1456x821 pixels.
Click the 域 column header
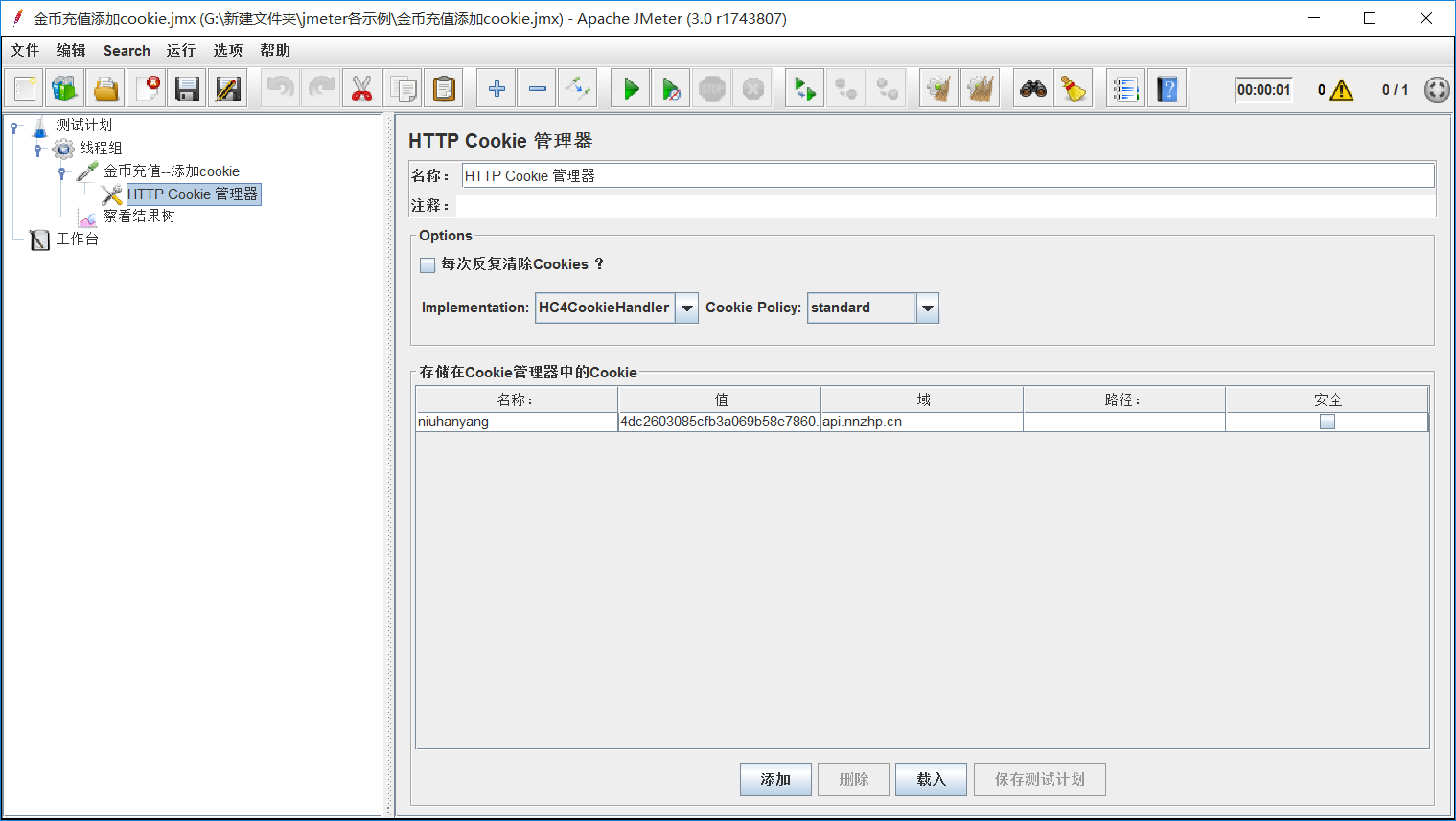point(922,399)
